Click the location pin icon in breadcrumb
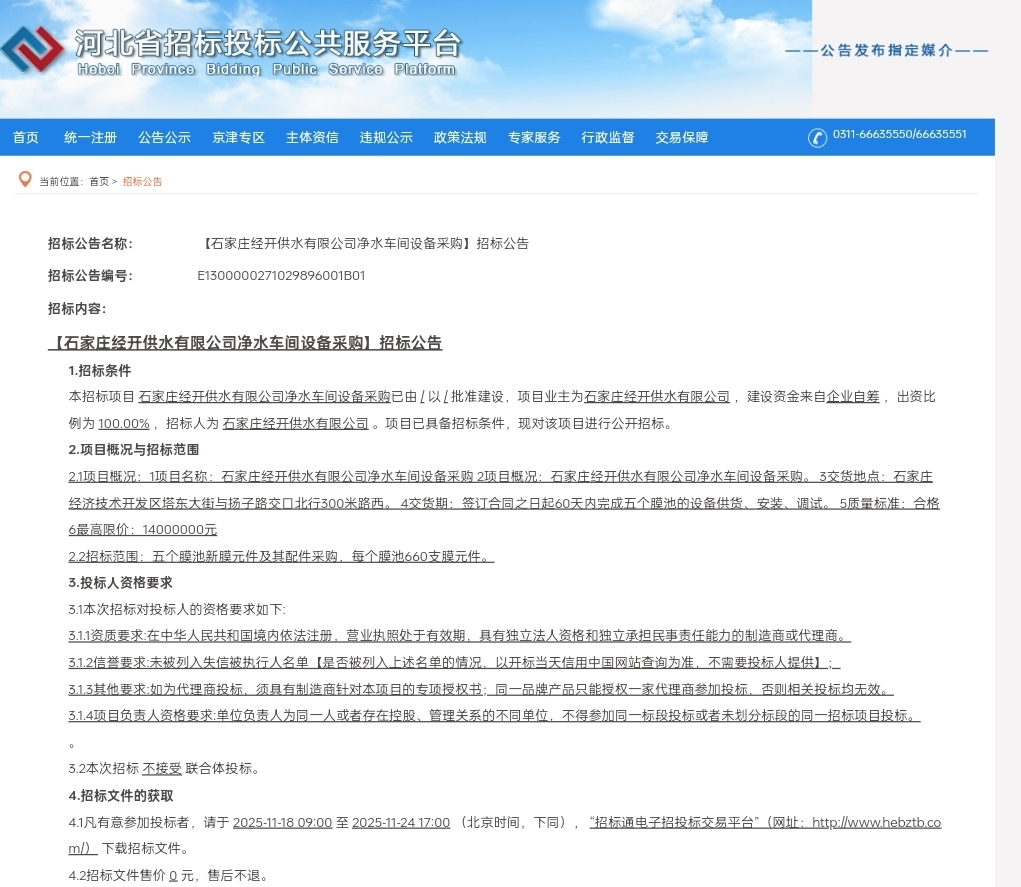Image resolution: width=1021 pixels, height=887 pixels. pos(25,180)
